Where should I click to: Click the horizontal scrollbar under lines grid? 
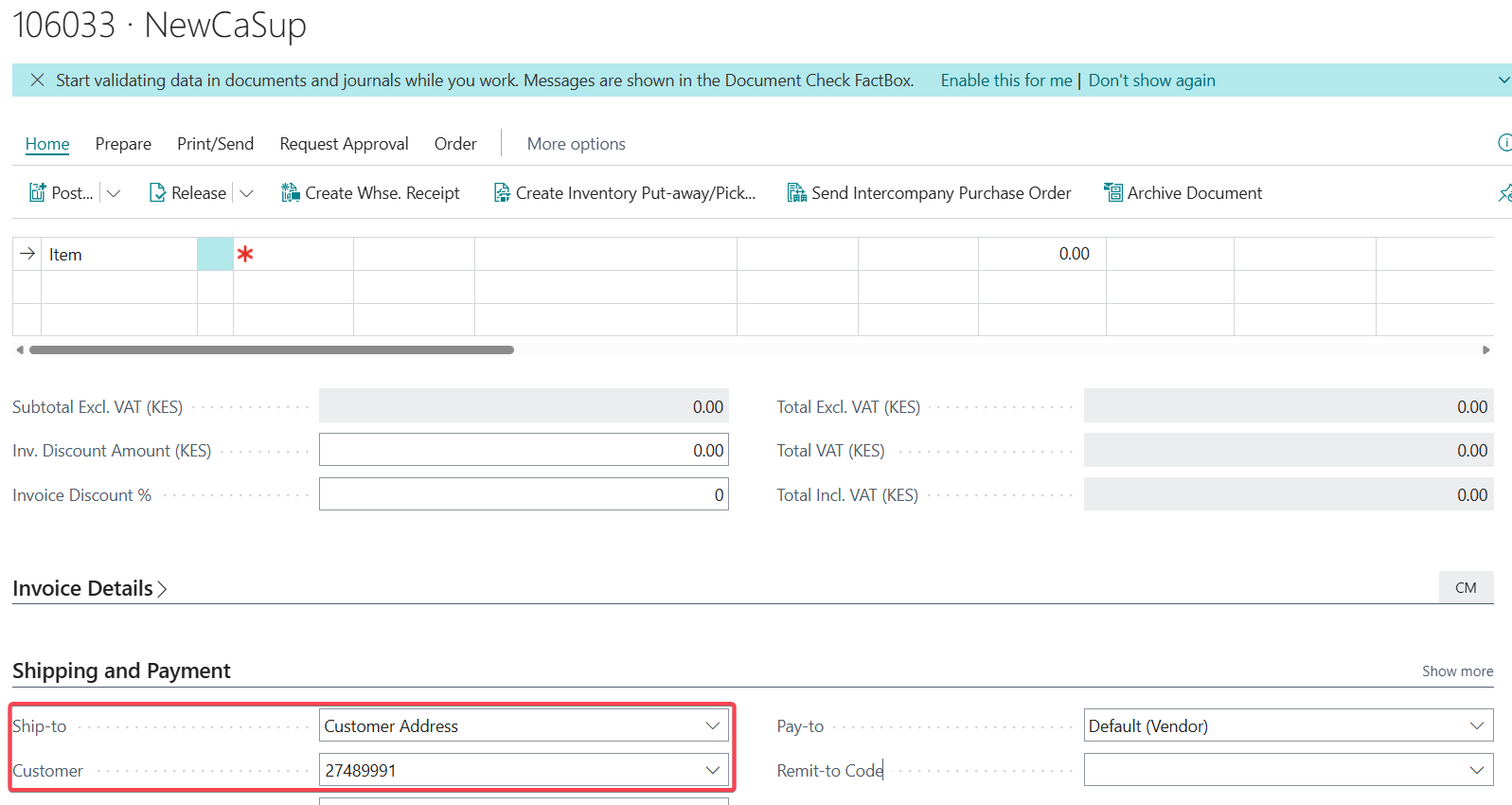[x=272, y=350]
